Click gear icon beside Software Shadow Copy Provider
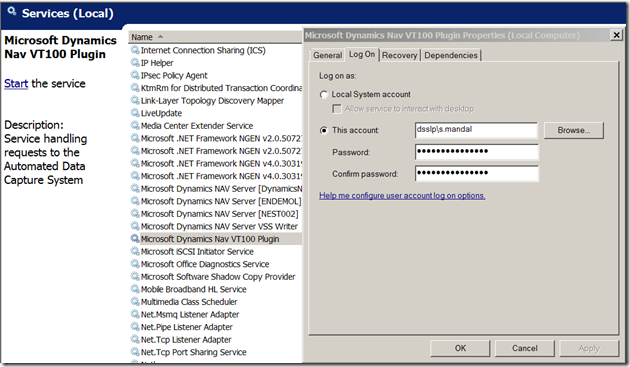 135,277
